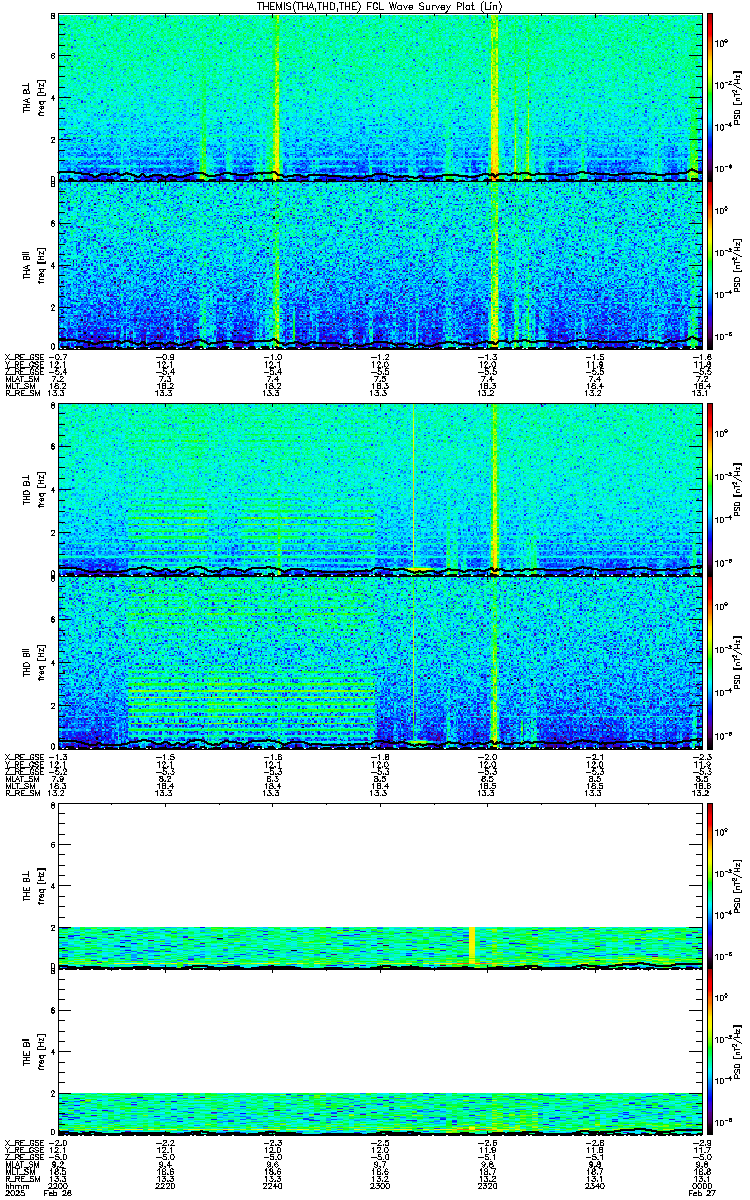This screenshot has height=1200, width=750.
Task: Click the 2200 time label at bottom
Action: [x=59, y=1186]
